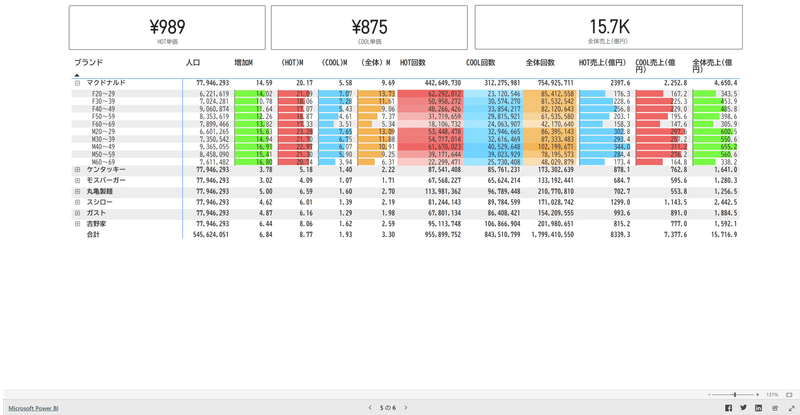Share the report on LinkedIn
This screenshot has width=800, height=415.
coord(759,408)
